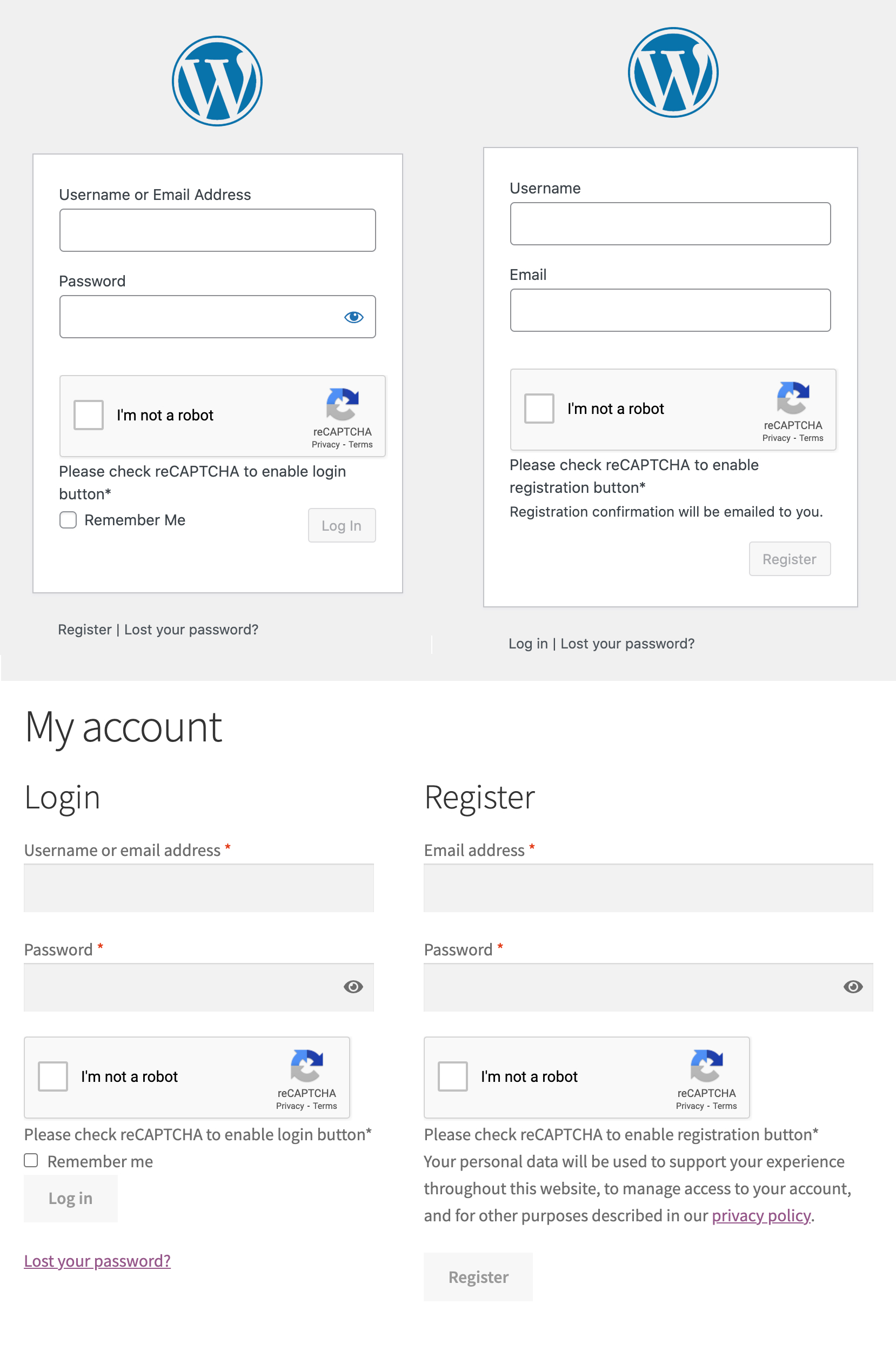Click the Register button in My account section

[478, 1276]
